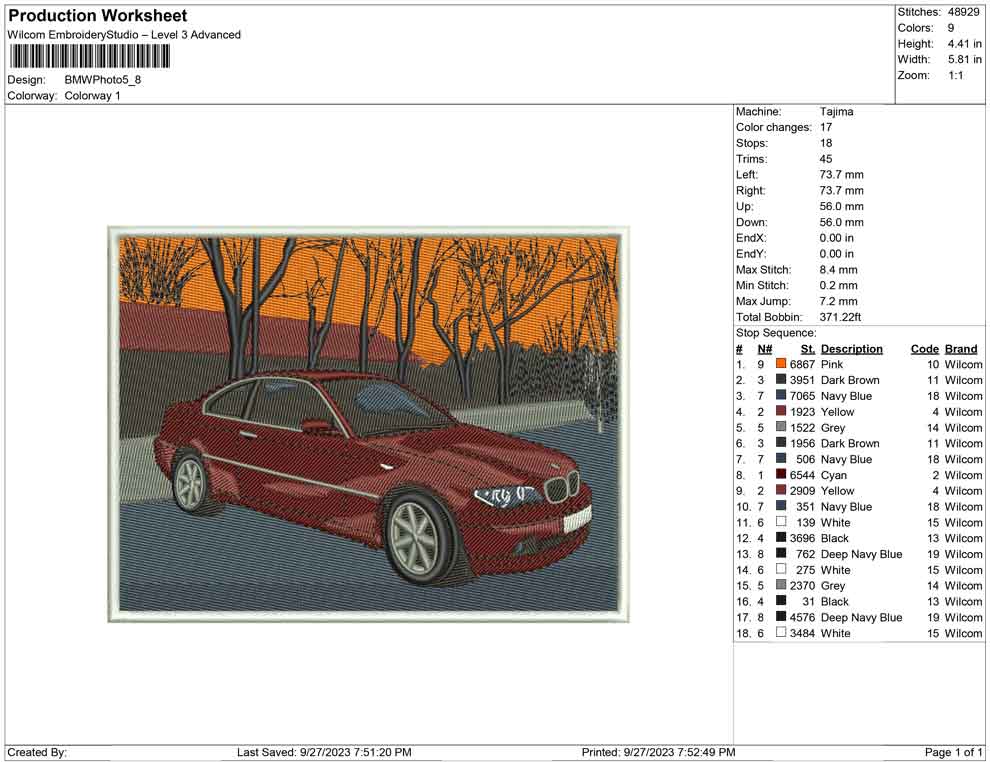Click the swatch beside 506 Navy Blue
This screenshot has width=990, height=762.
pos(781,458)
